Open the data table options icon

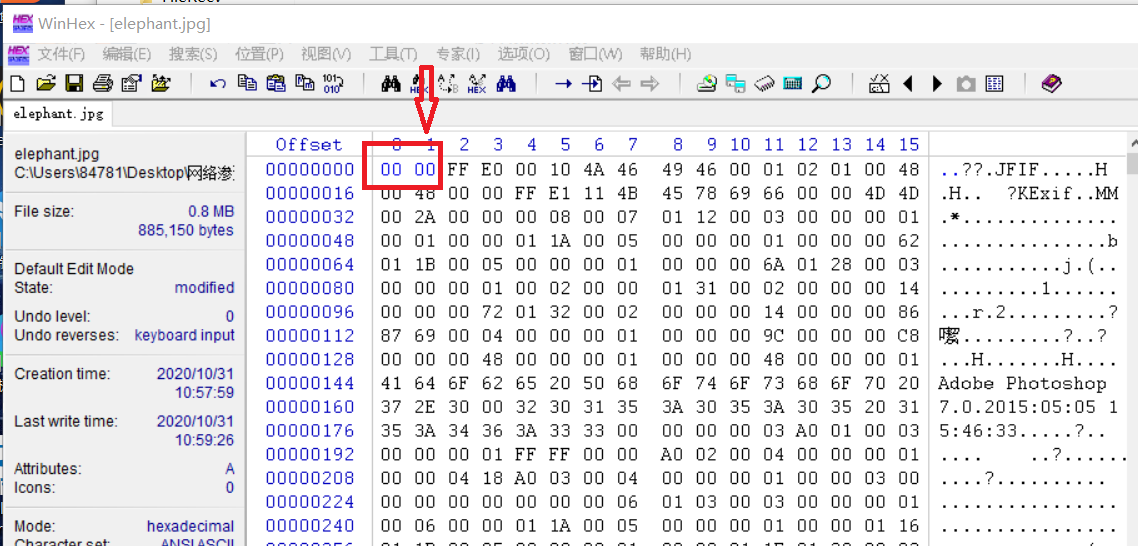994,83
